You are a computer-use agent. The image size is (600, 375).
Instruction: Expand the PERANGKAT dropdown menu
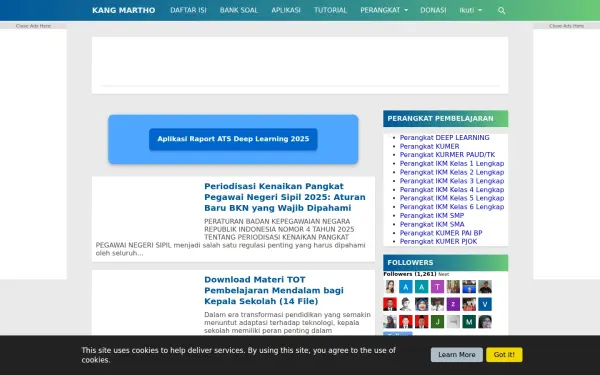[384, 10]
